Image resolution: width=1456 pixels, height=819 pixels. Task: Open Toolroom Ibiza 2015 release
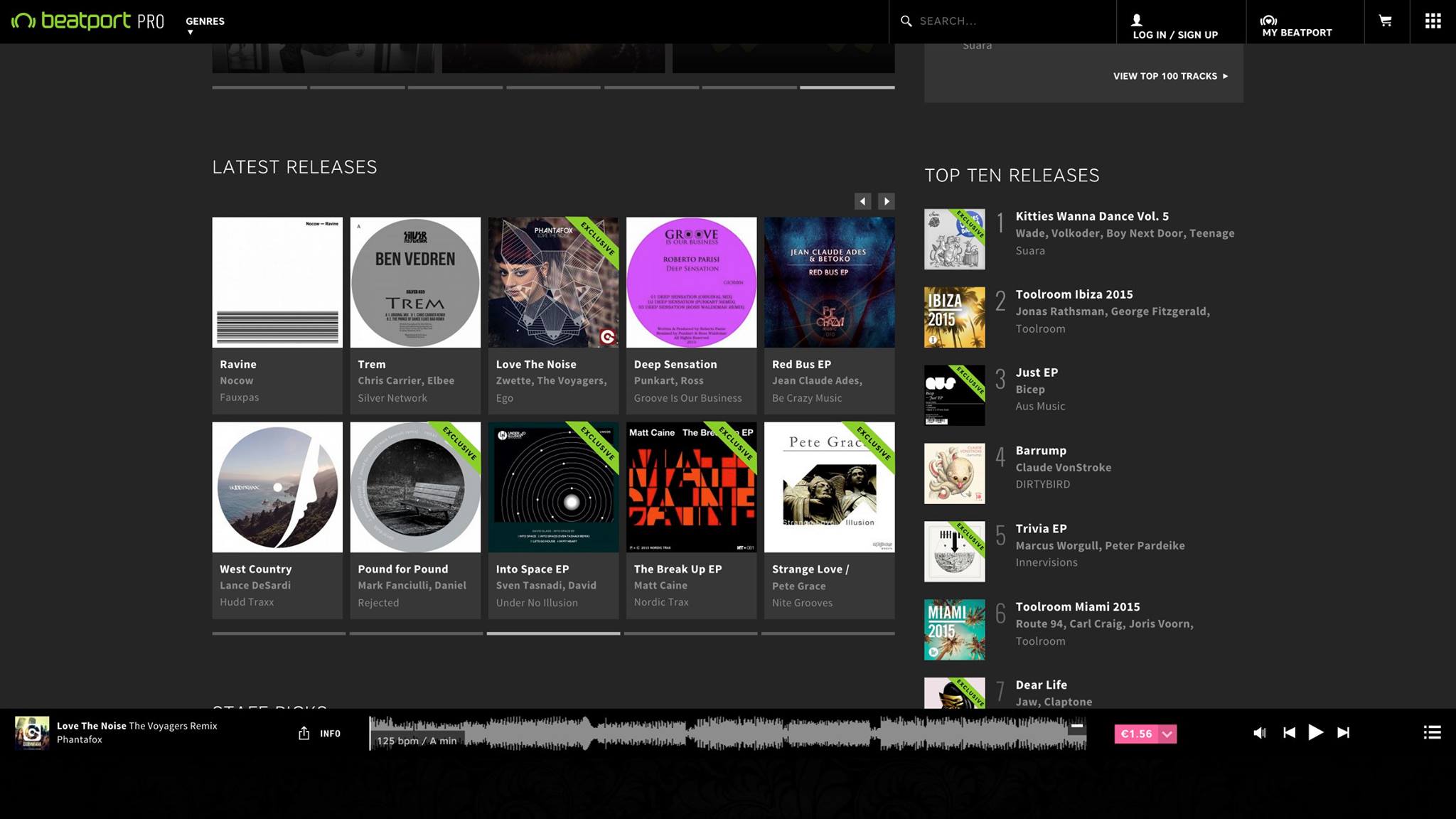click(x=1074, y=294)
